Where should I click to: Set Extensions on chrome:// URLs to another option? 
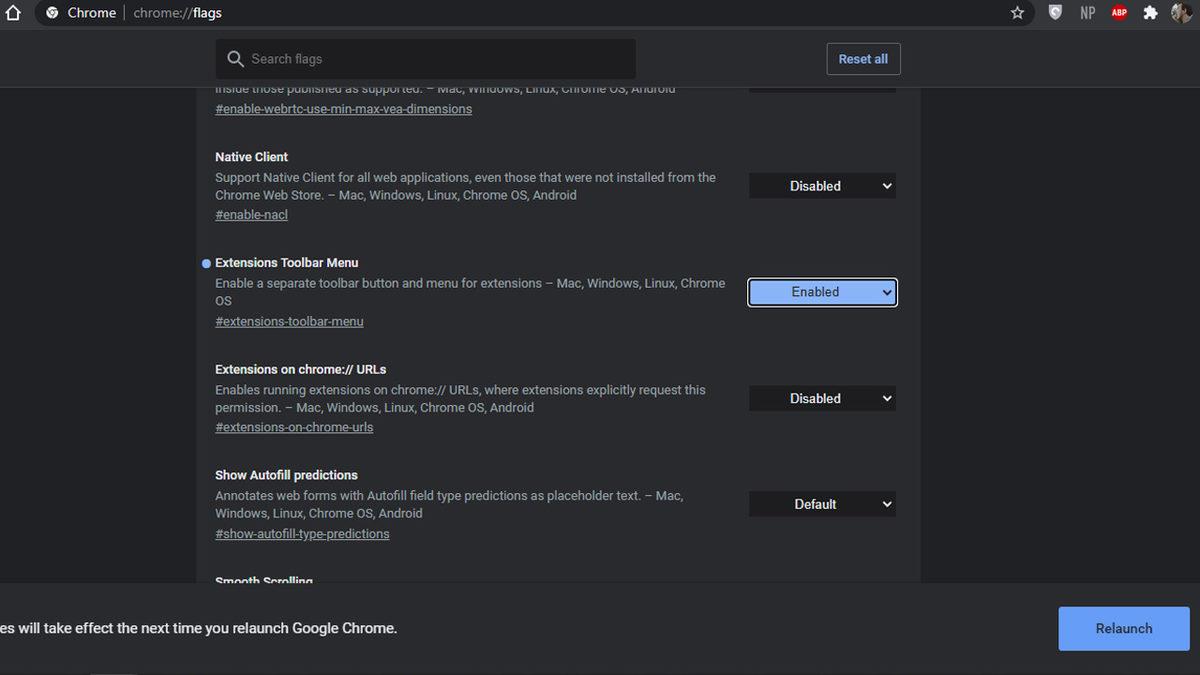click(x=821, y=398)
